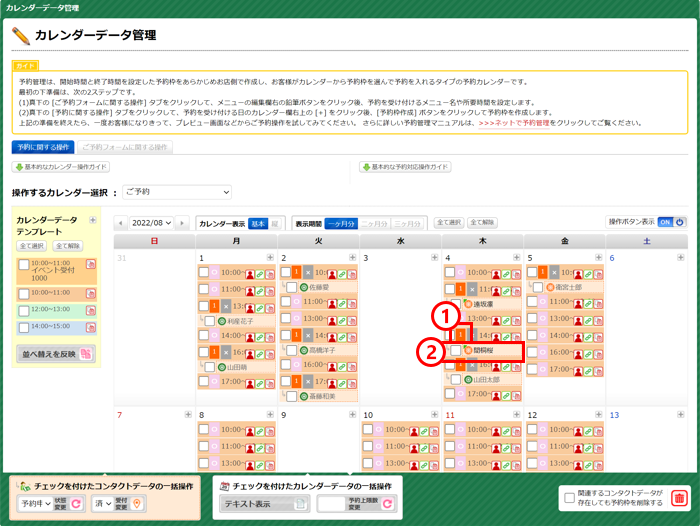Select 基本 calendar display mode
The height and width of the screenshot is (526, 700).
pos(258,224)
